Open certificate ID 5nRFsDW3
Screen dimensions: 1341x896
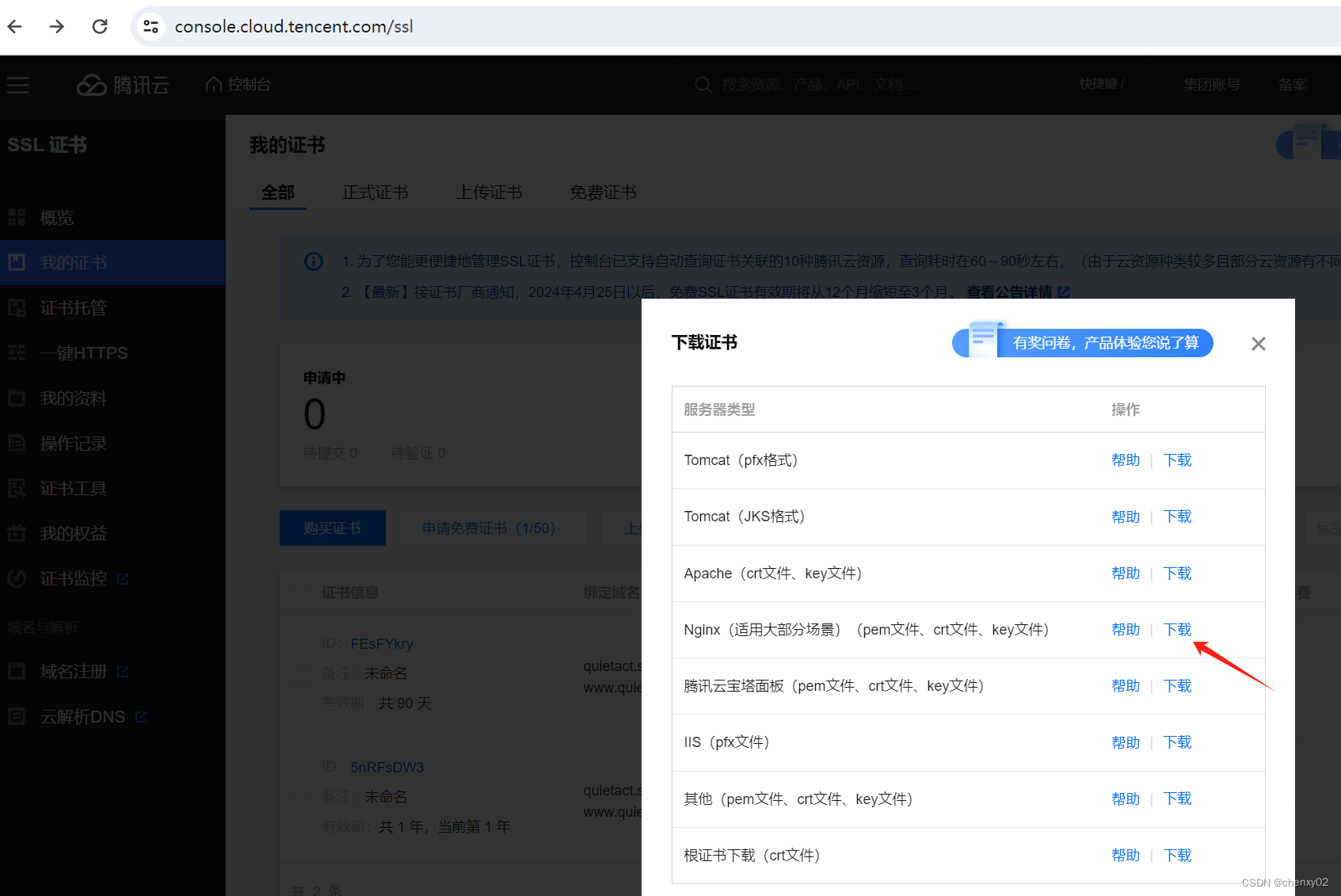[387, 768]
